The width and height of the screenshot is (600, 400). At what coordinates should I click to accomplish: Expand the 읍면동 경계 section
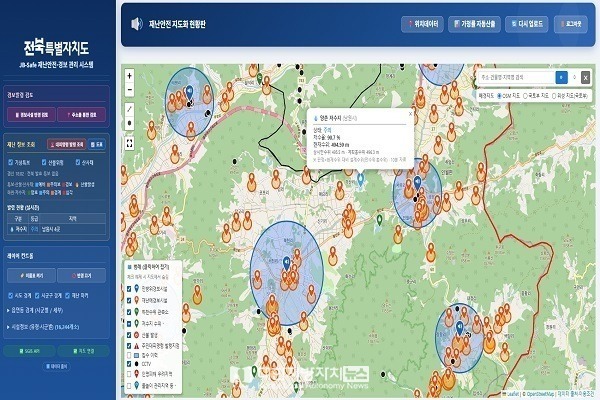[x=35, y=310]
